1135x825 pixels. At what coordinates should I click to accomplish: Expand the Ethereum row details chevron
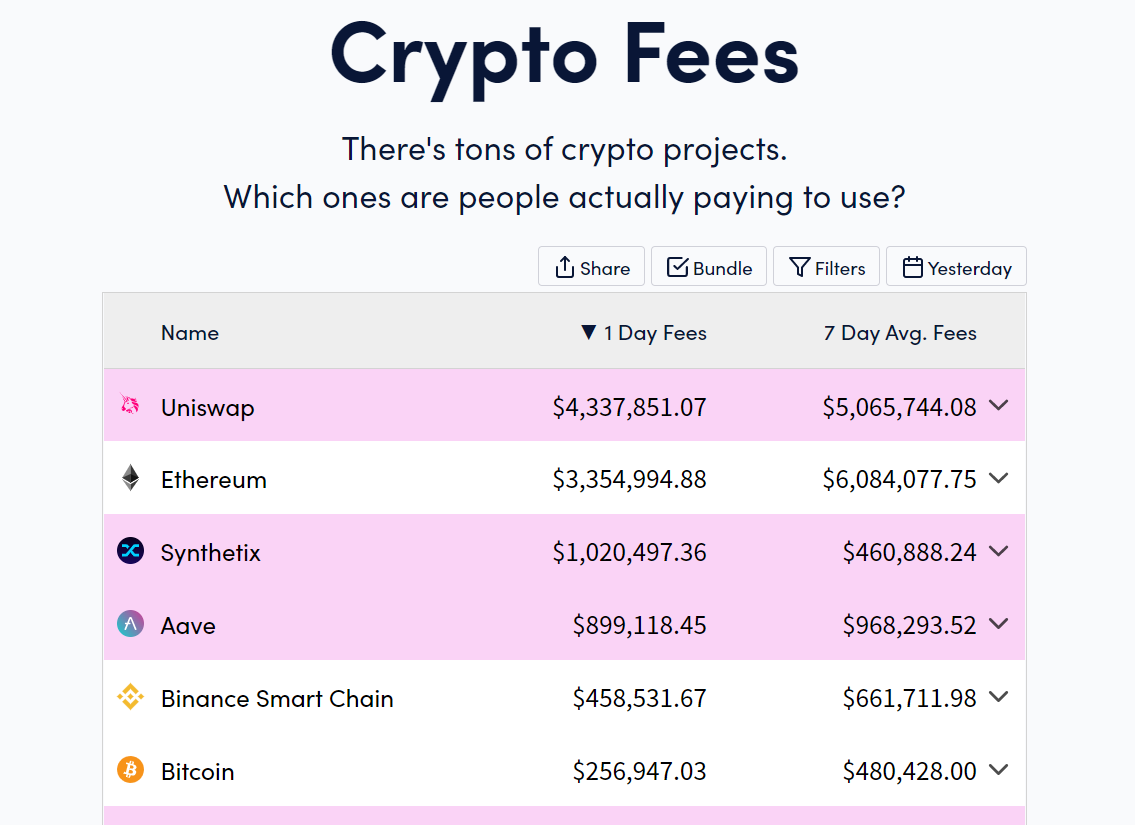998,478
